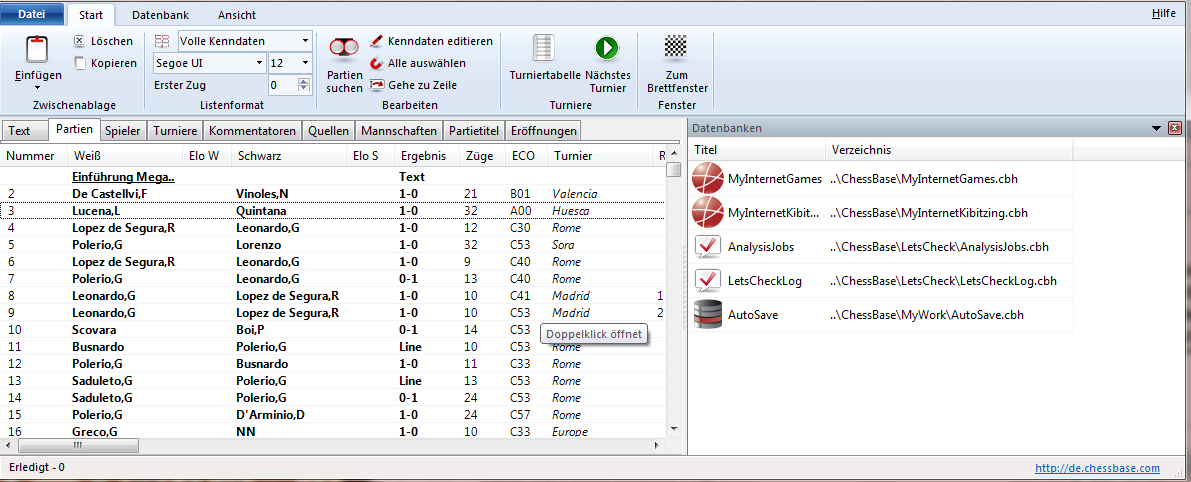Screen dimensions: 1191x482
Task: Go to Nächstes Turnier green arrow
Action: point(606,48)
